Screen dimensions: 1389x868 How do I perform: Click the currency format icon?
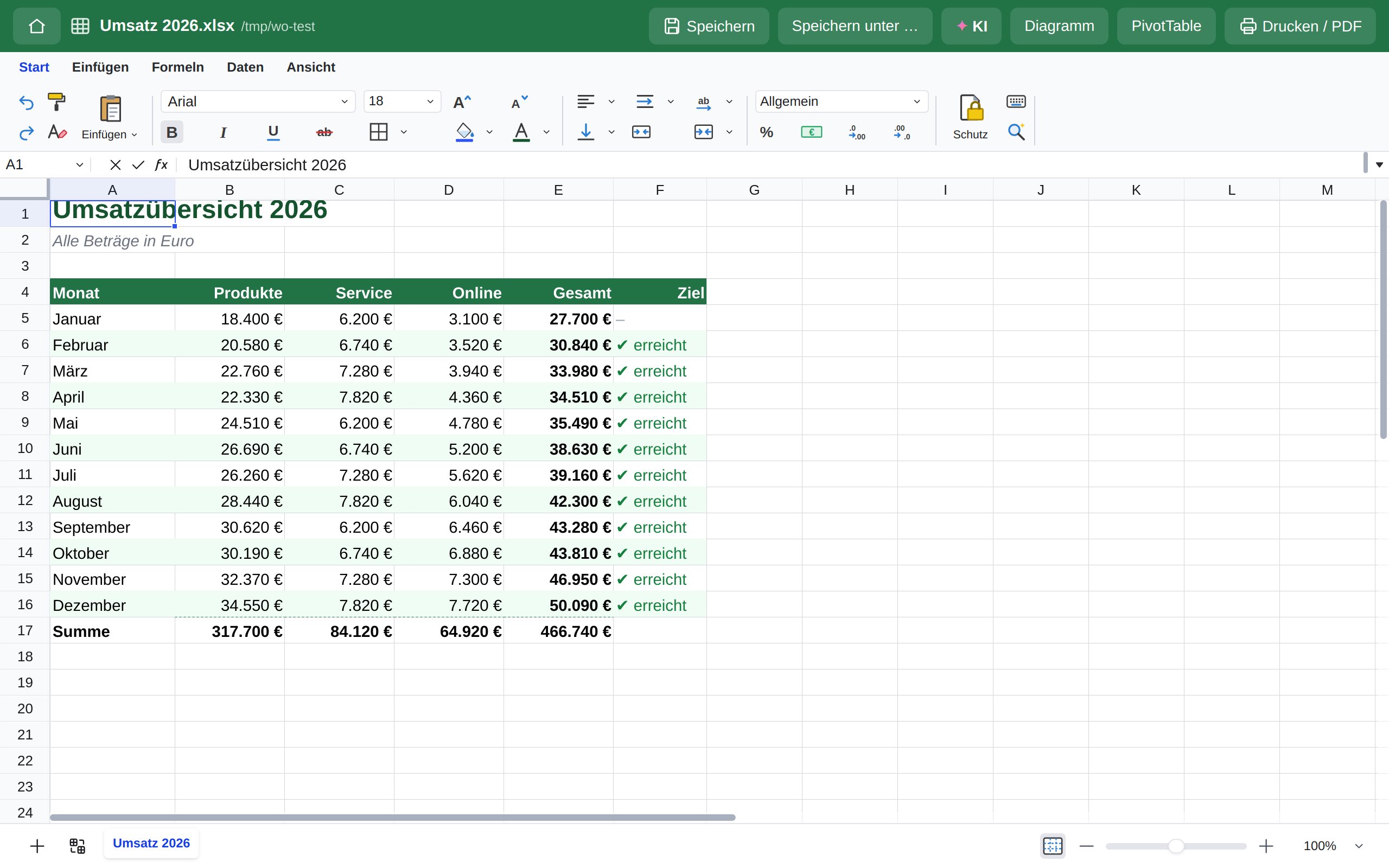(x=811, y=132)
